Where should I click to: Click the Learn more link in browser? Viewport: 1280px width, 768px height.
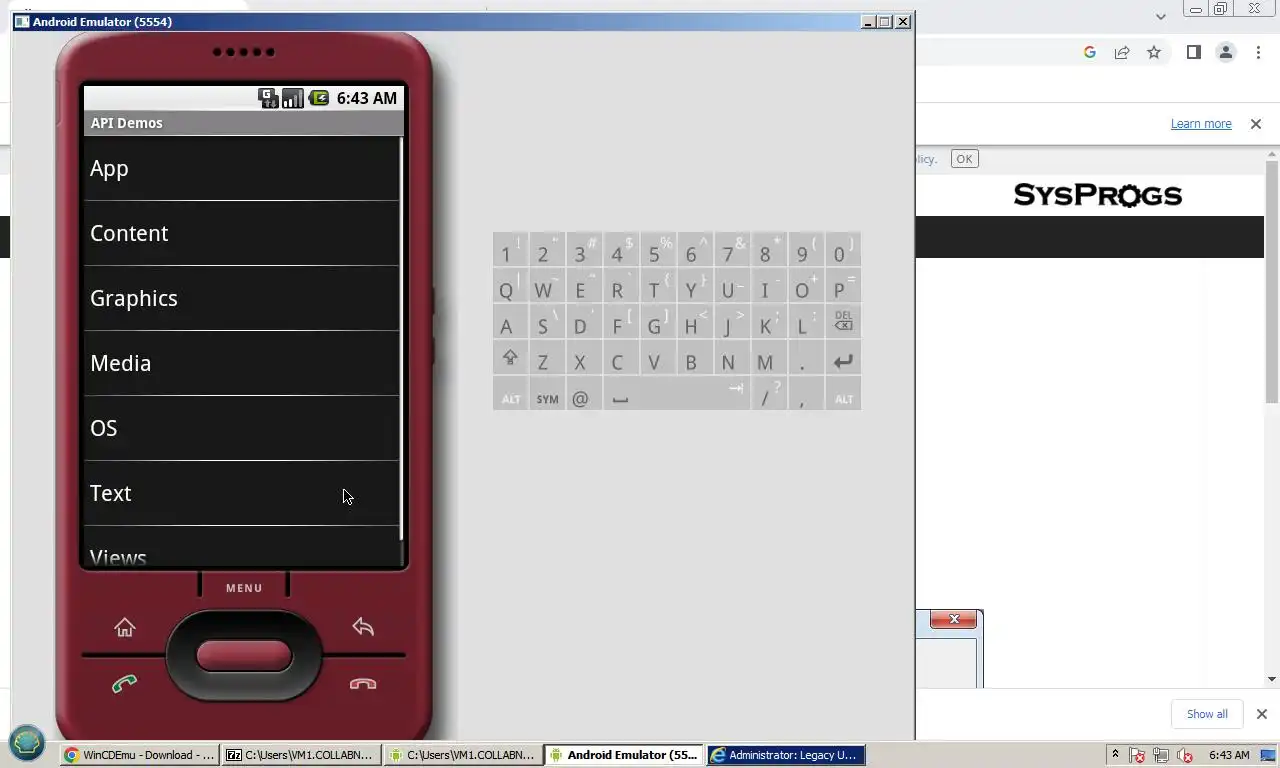click(1201, 124)
